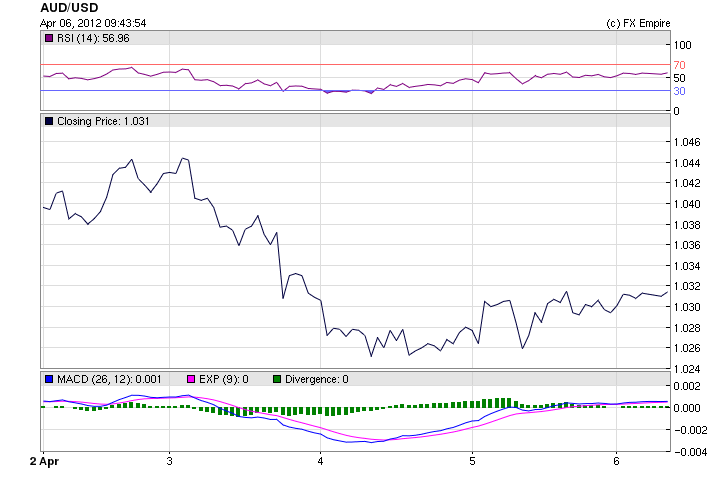Select the EXP (9): 0 legend text

tap(224, 379)
